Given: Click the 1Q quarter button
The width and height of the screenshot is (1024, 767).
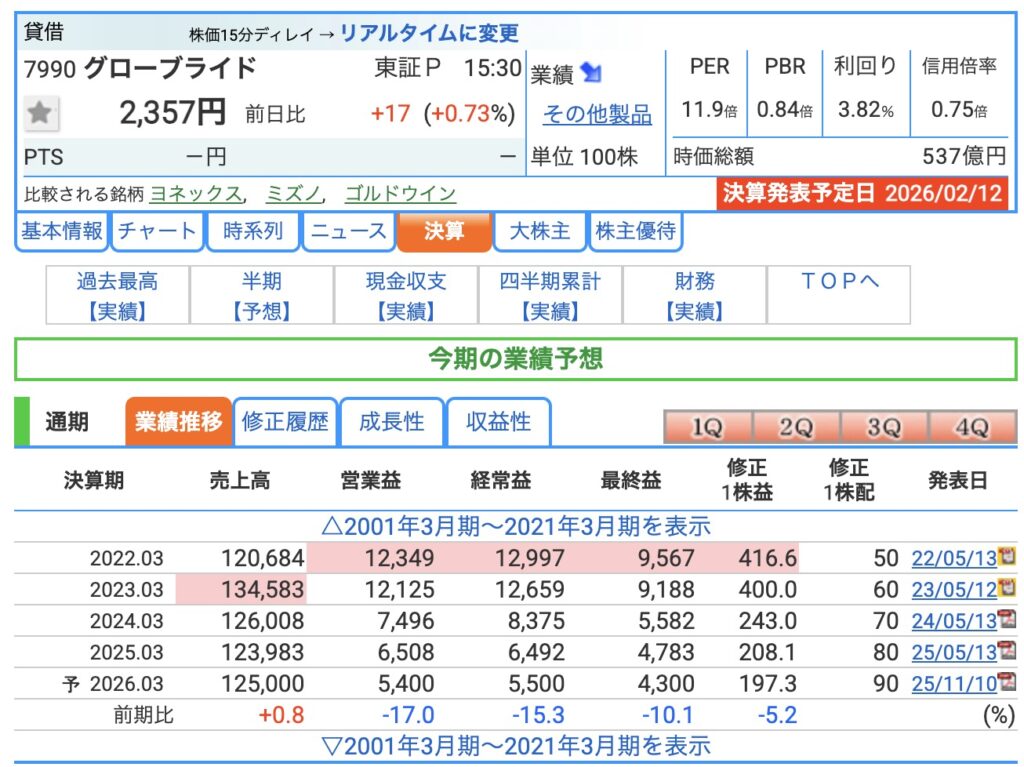Looking at the screenshot, I should coord(707,428).
